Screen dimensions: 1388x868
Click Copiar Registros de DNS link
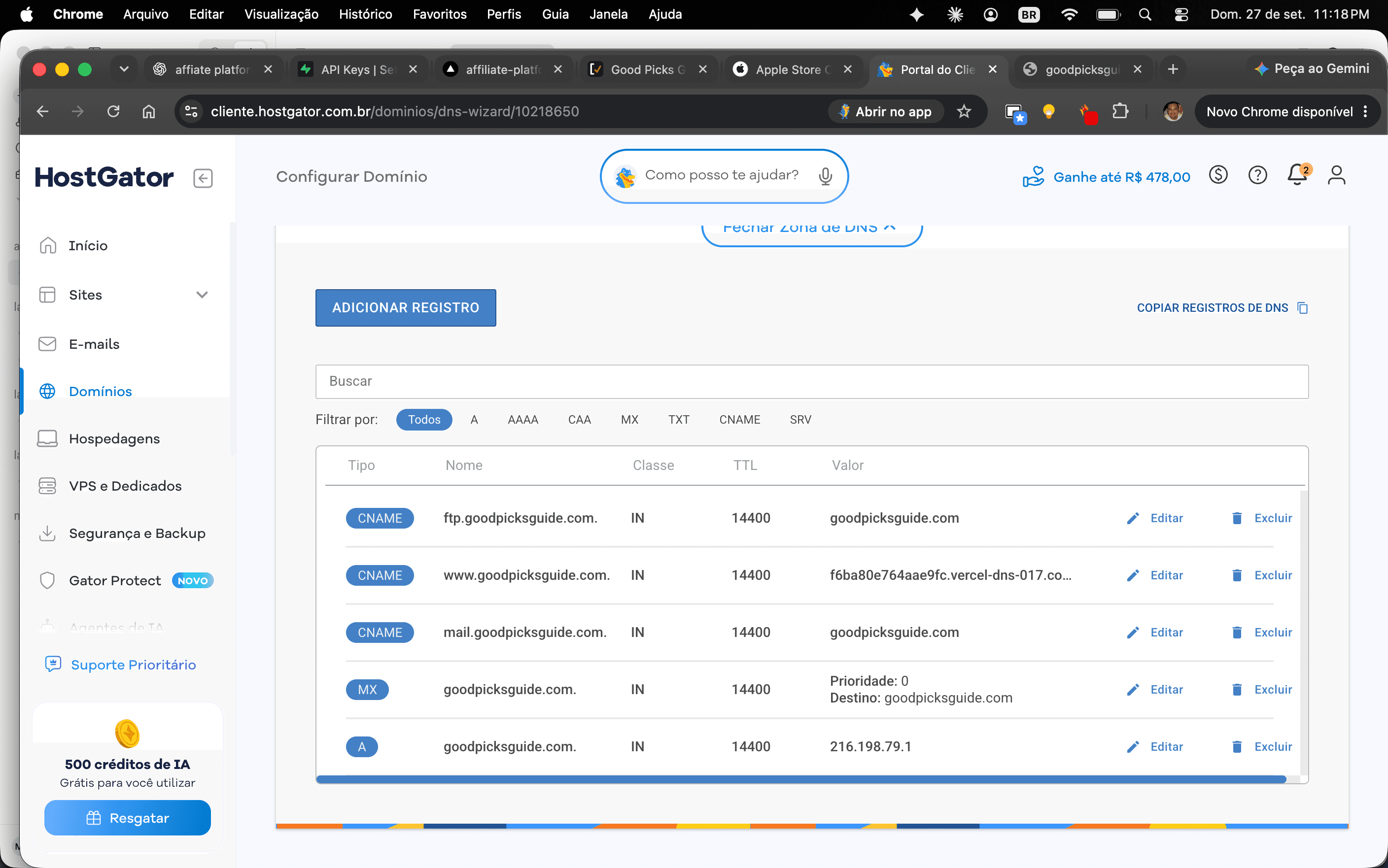click(1212, 308)
